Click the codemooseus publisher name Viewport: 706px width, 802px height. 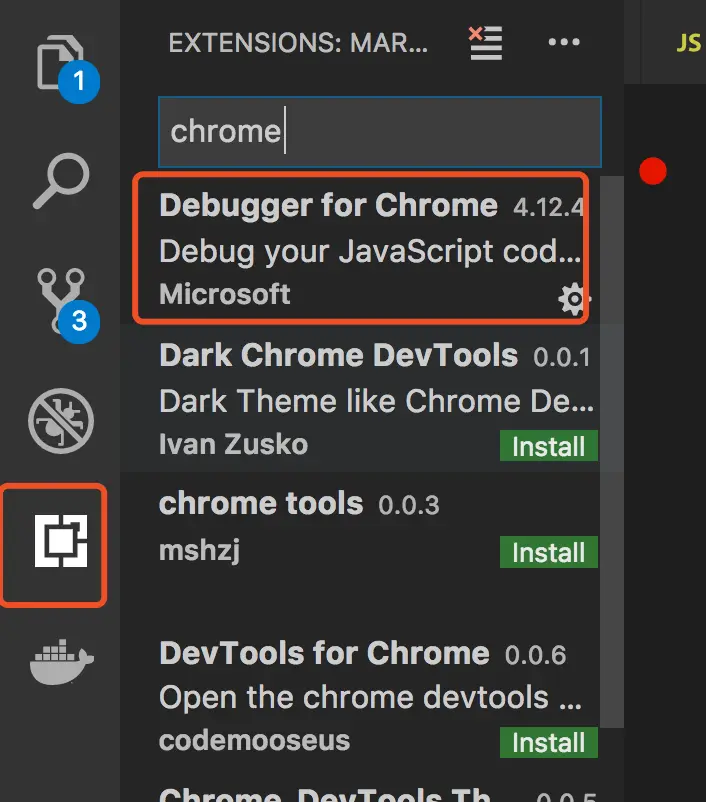(x=254, y=741)
